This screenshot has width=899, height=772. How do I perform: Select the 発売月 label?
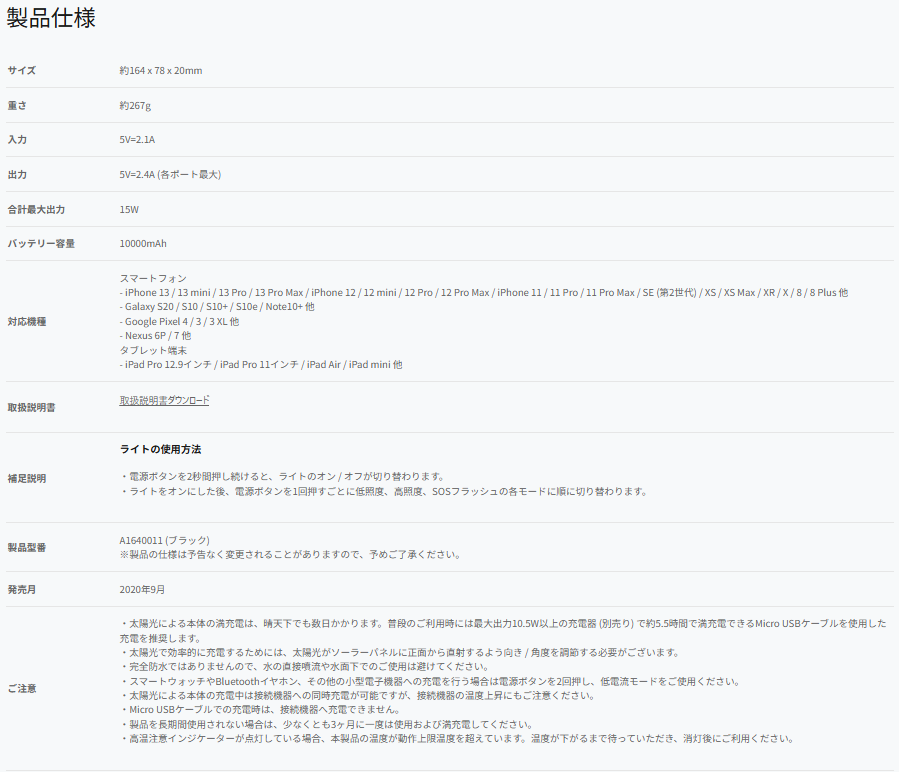[22, 590]
